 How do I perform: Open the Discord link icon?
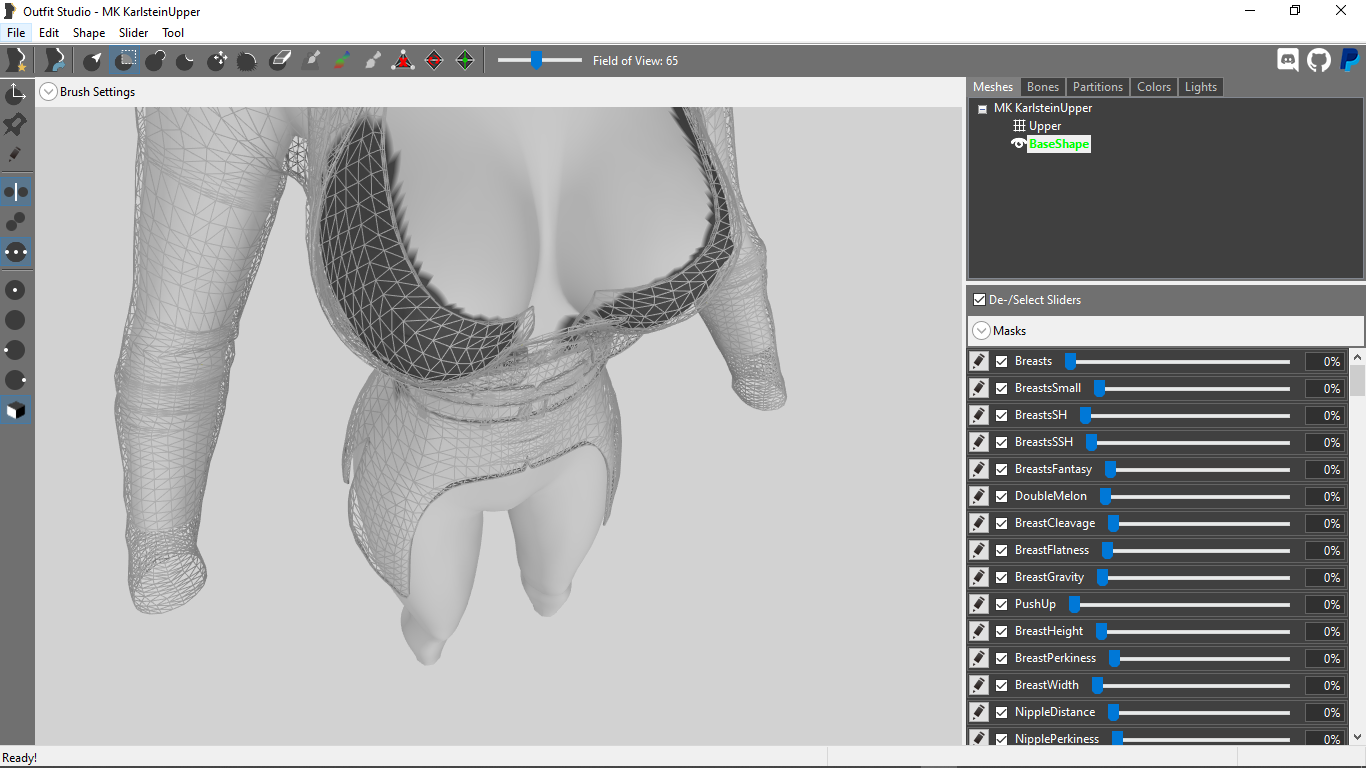[x=1288, y=60]
